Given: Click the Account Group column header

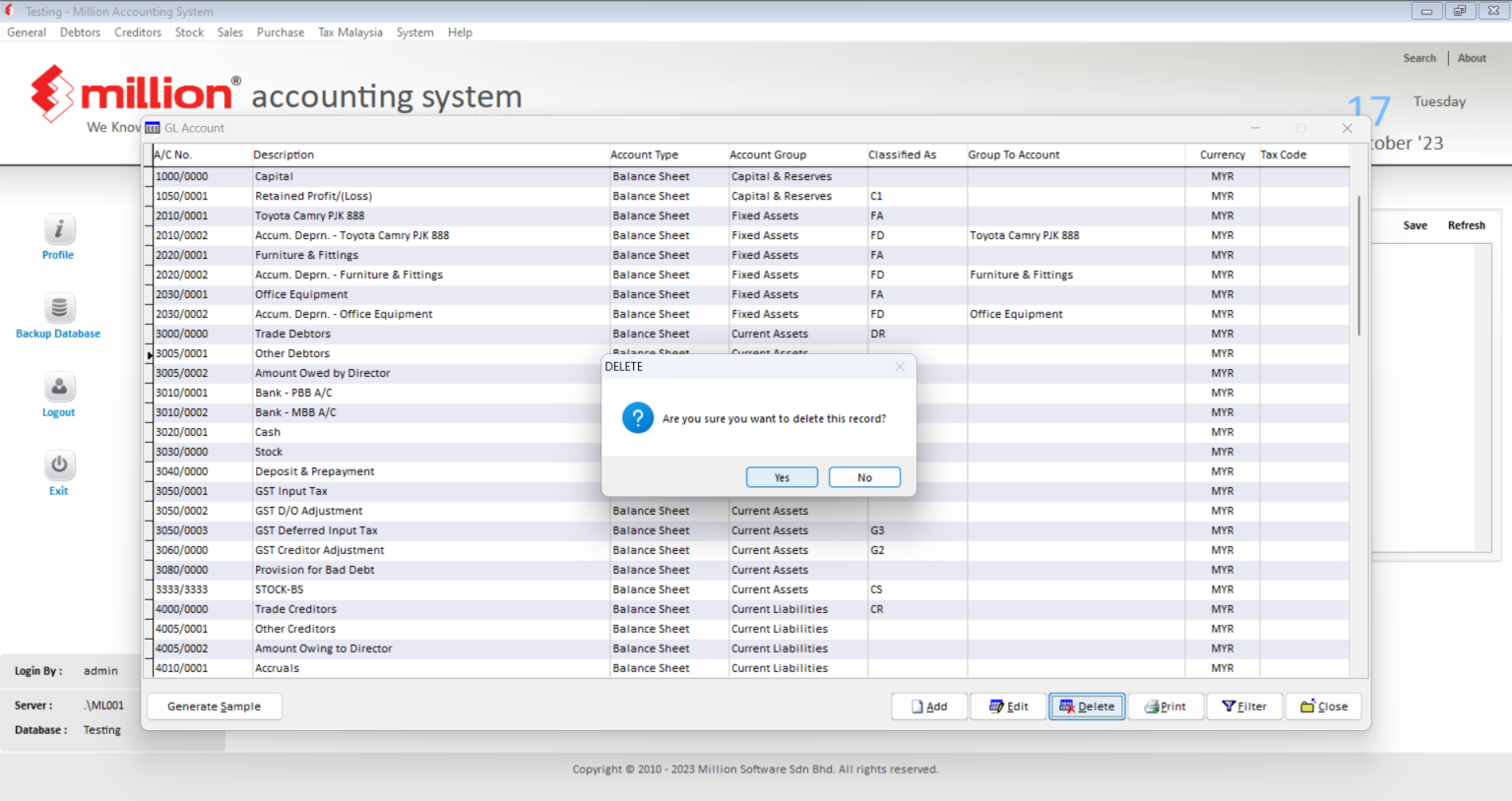Looking at the screenshot, I should coord(796,154).
